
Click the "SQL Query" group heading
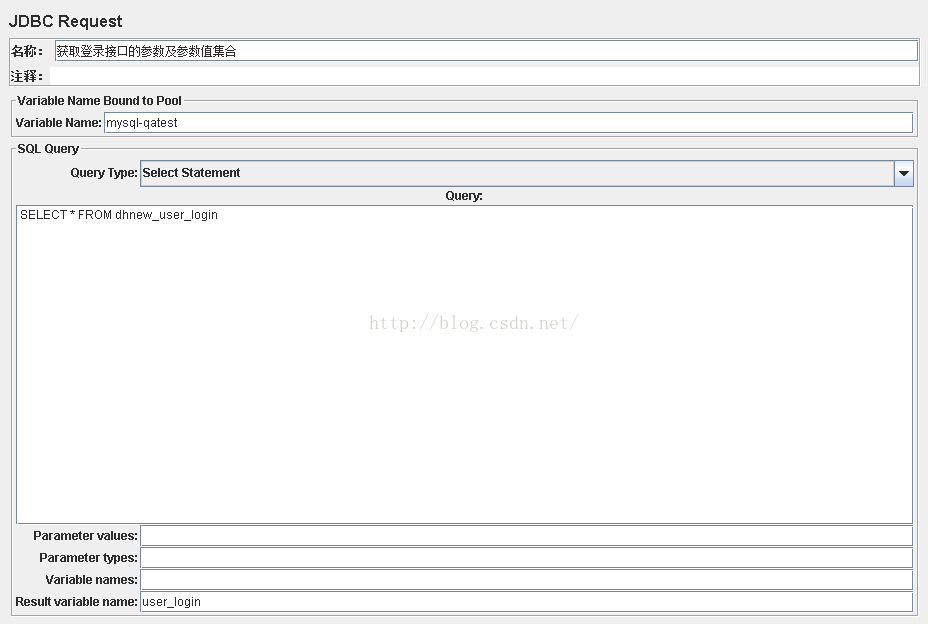coord(48,149)
